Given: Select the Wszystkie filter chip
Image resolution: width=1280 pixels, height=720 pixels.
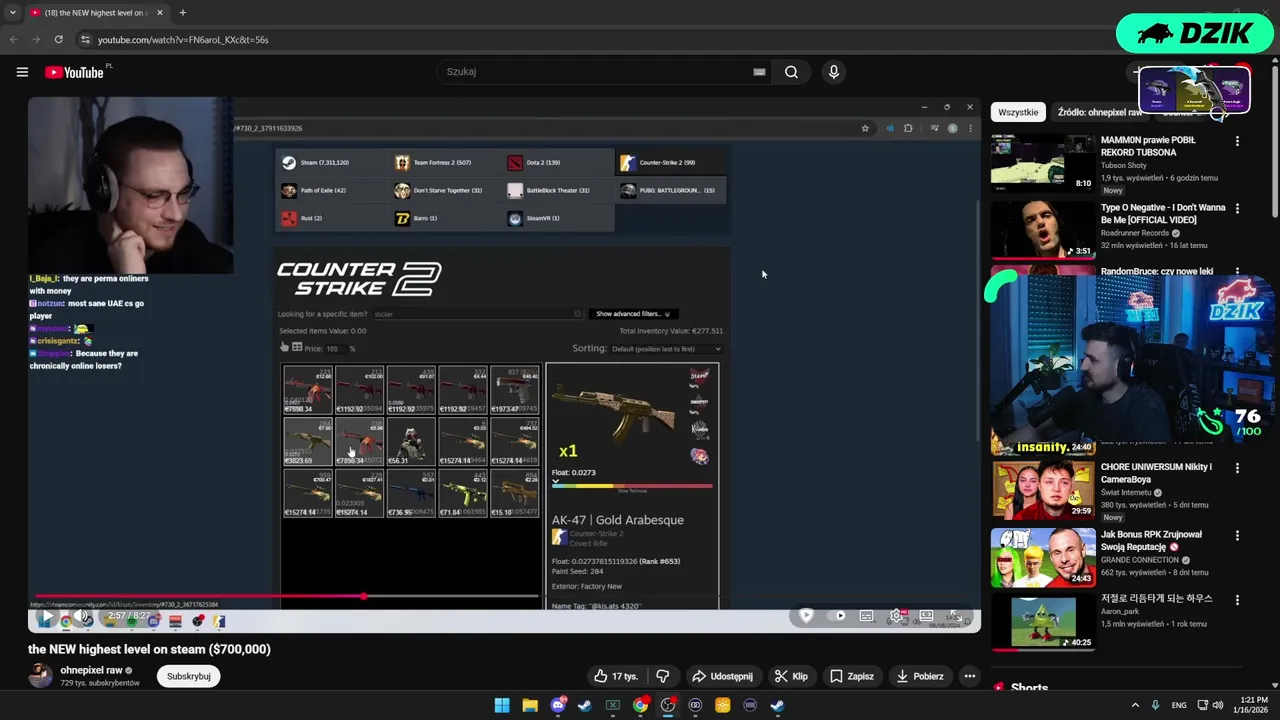Looking at the screenshot, I should pos(1018,112).
